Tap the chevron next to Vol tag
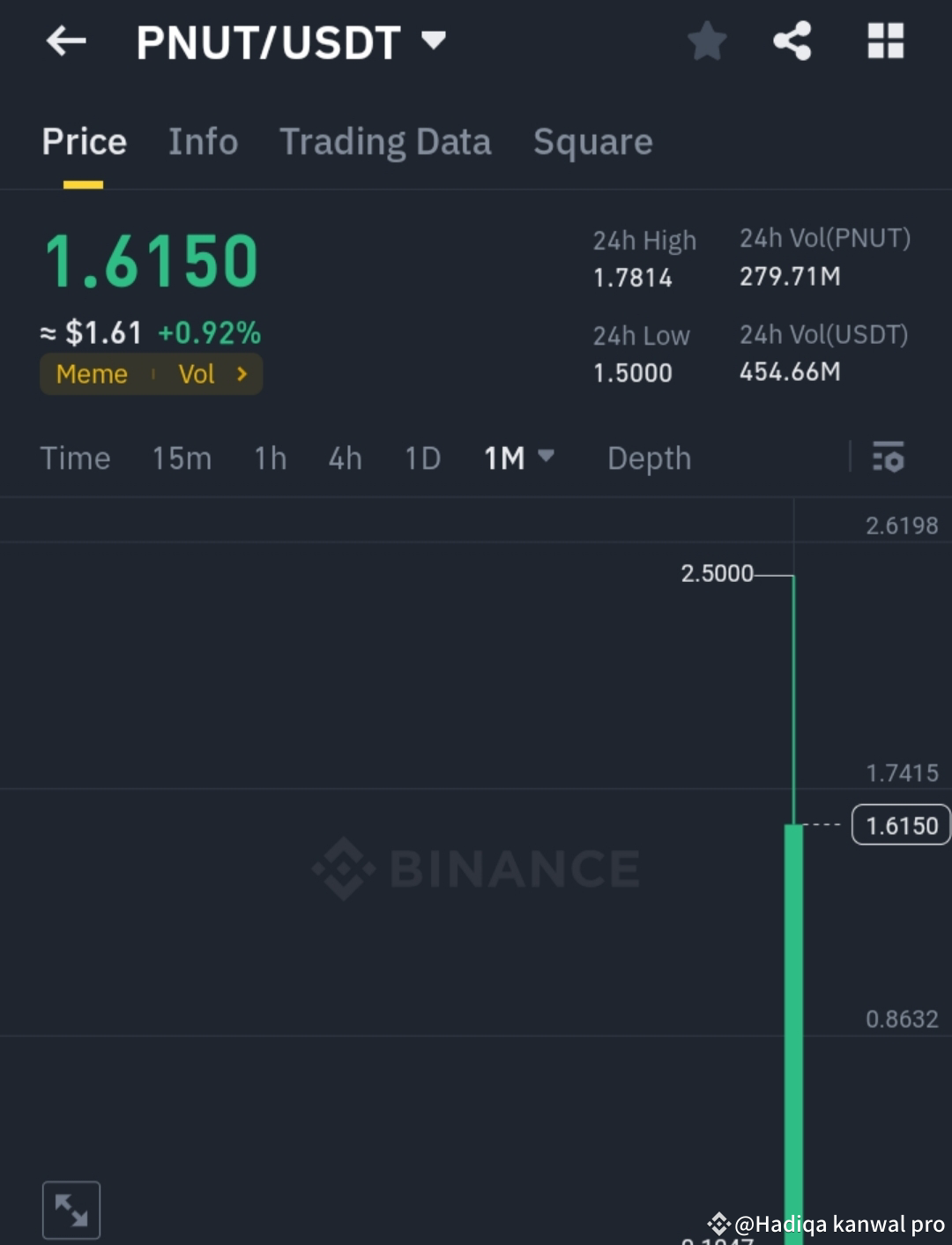Image resolution: width=952 pixels, height=1245 pixels. 242,374
